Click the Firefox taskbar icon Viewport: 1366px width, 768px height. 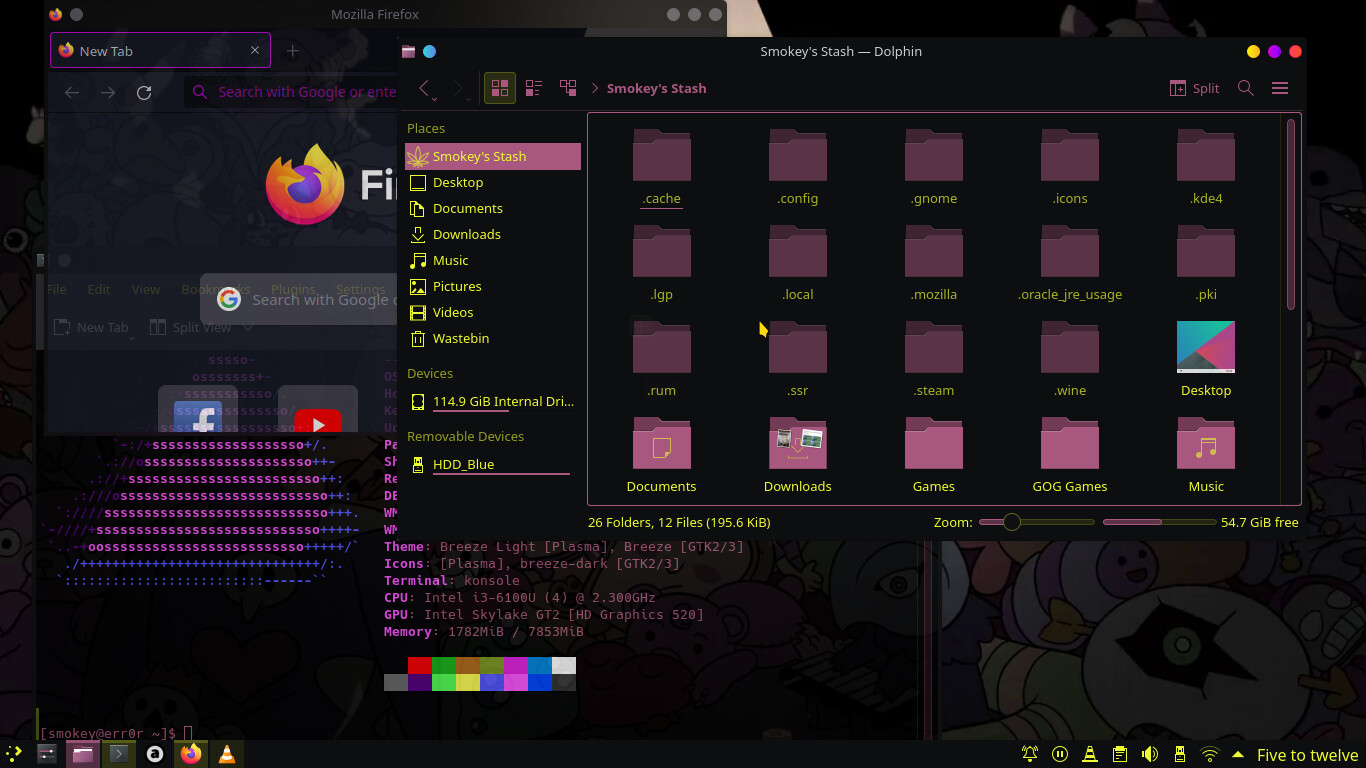click(191, 754)
